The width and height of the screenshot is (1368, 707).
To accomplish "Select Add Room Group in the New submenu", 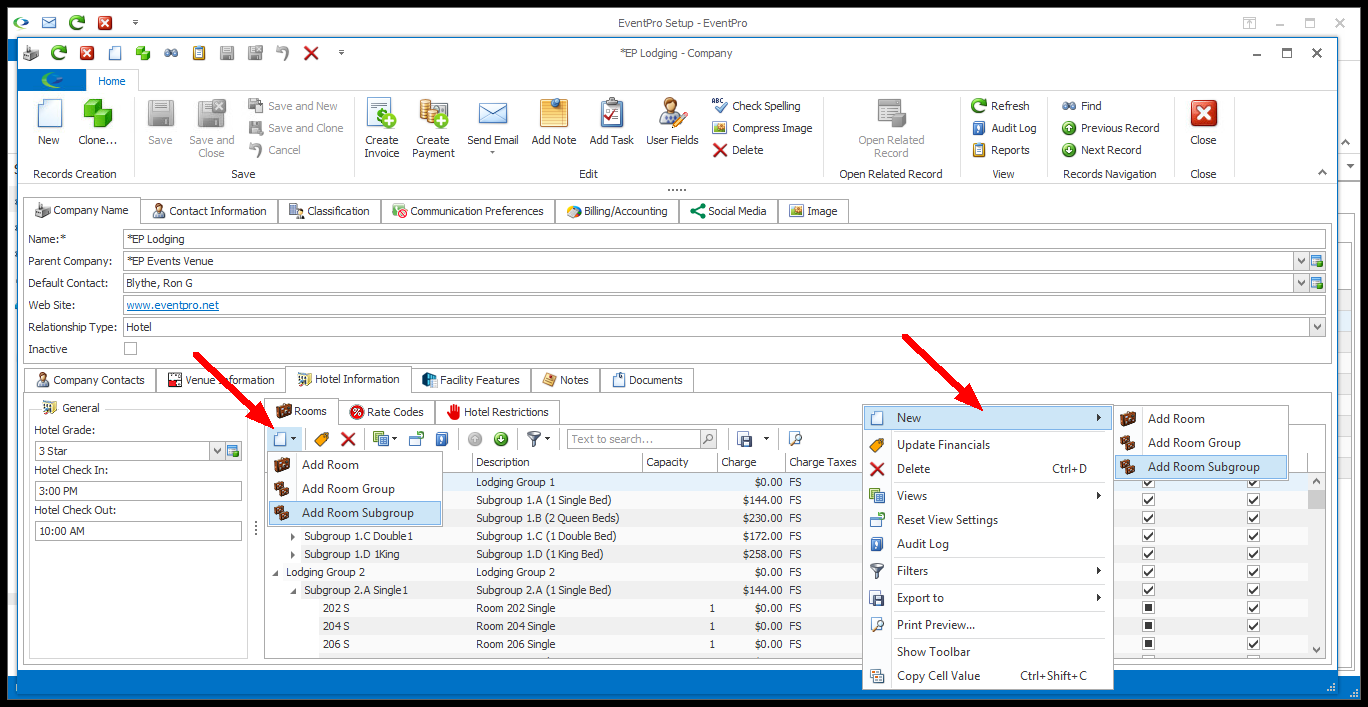I will pyautogui.click(x=1201, y=443).
